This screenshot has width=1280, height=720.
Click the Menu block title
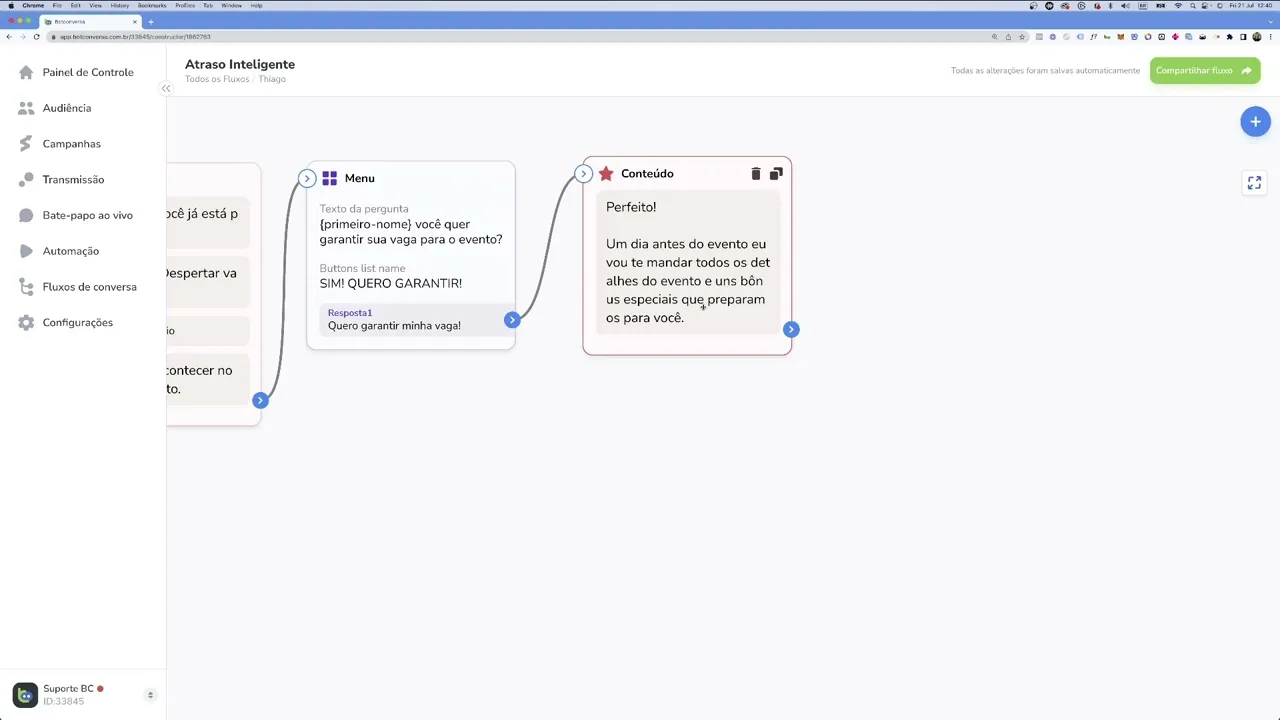coord(360,178)
